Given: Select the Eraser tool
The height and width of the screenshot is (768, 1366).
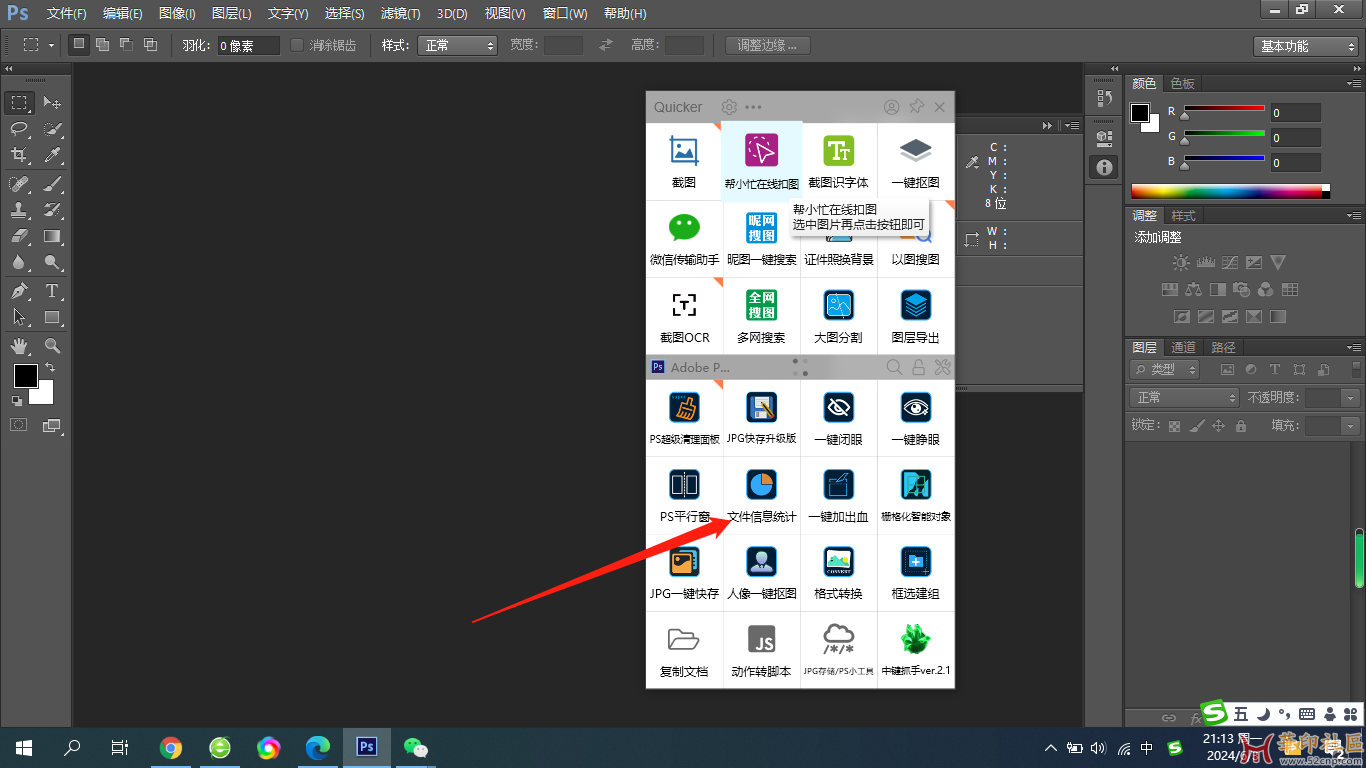Looking at the screenshot, I should click(19, 236).
